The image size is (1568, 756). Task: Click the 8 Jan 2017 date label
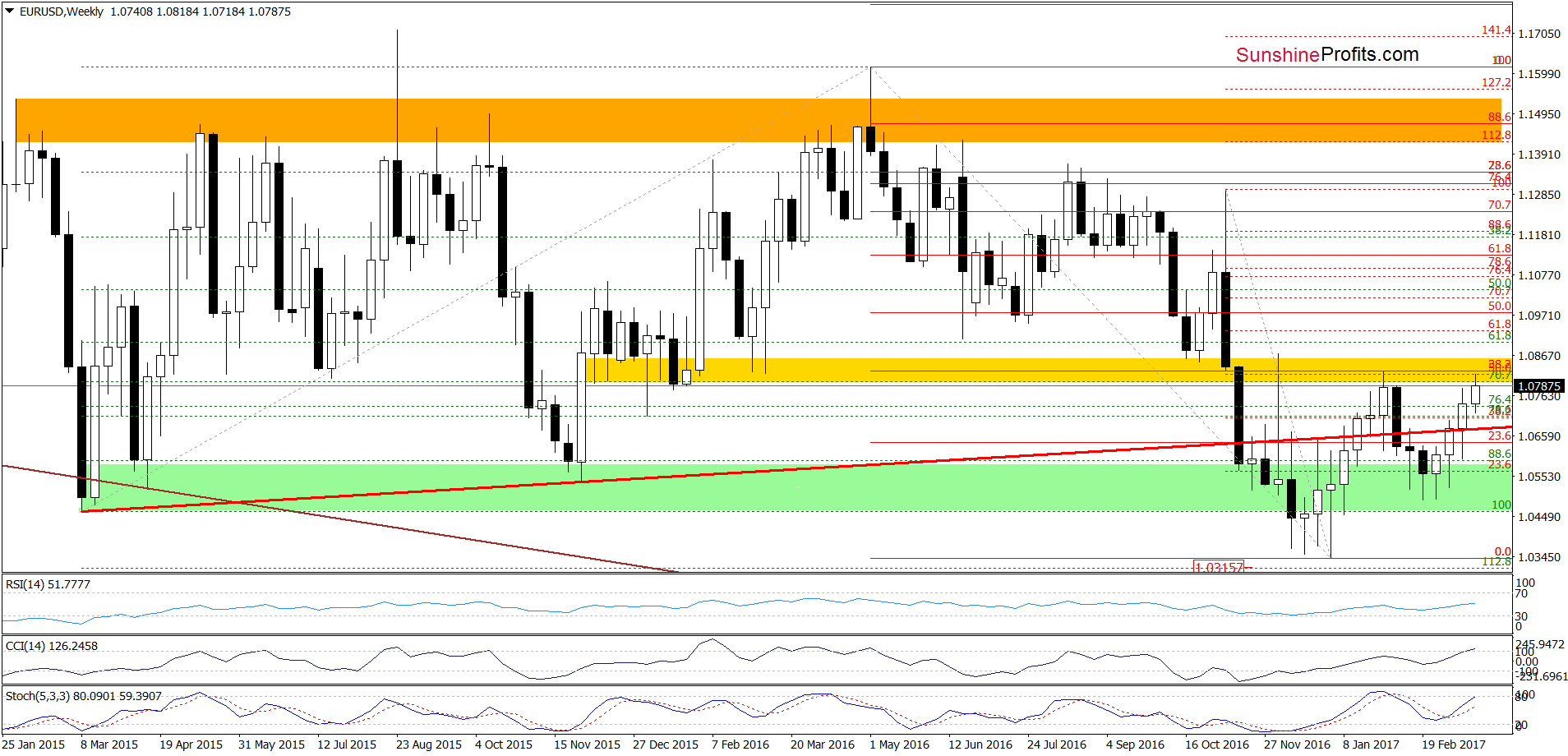point(1371,744)
